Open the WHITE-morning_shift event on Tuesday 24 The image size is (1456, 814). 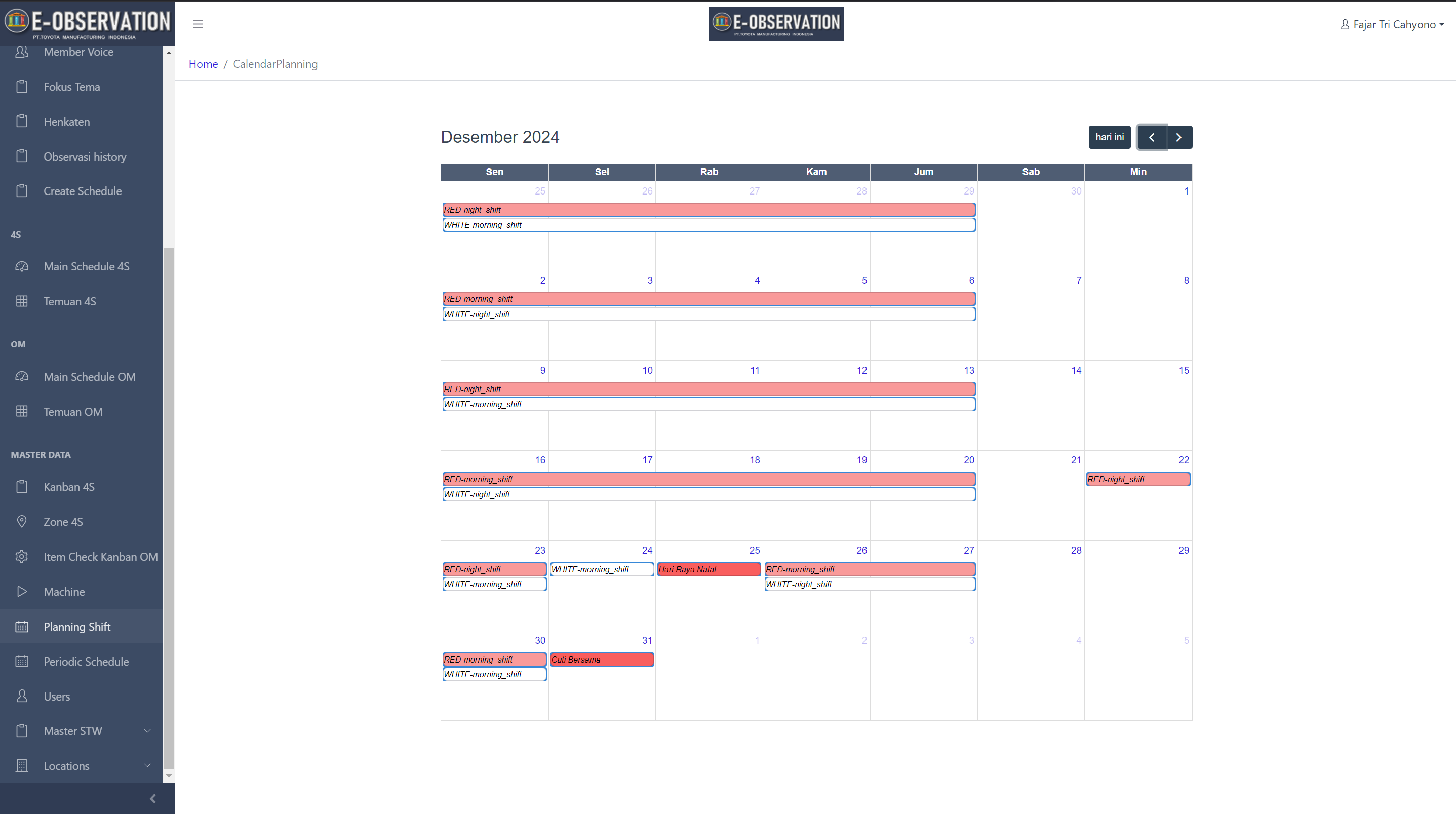pyautogui.click(x=602, y=569)
